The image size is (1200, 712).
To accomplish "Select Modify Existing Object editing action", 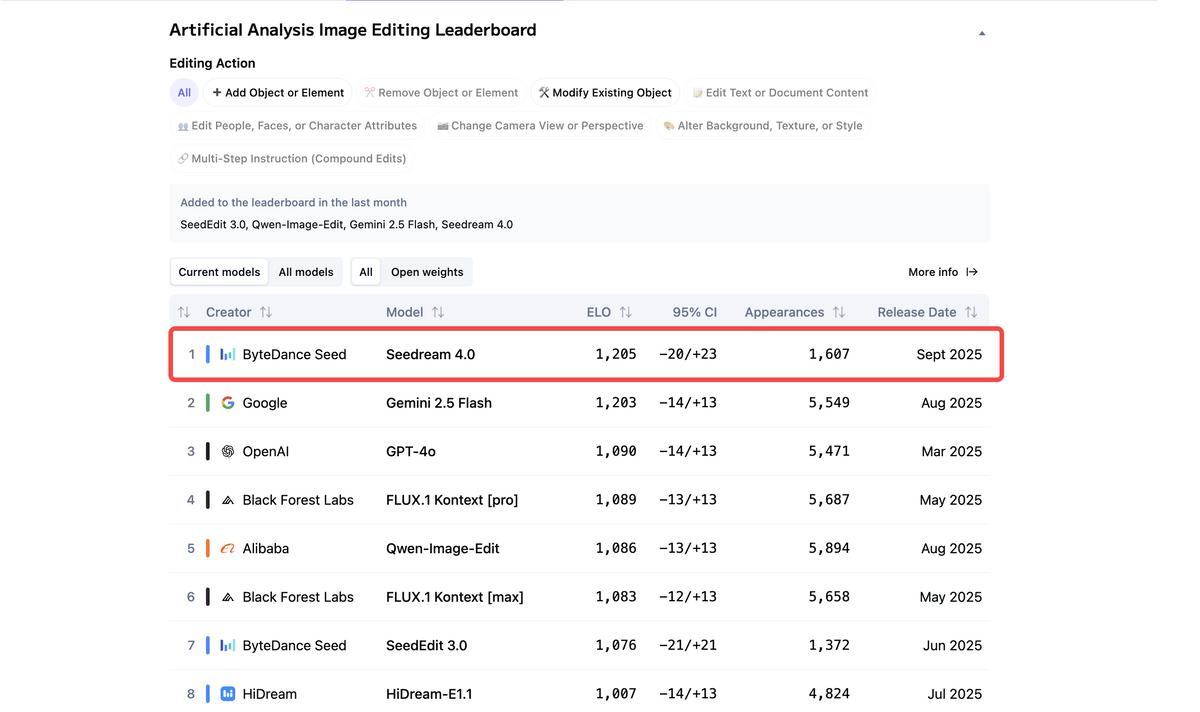I will [x=605, y=93].
